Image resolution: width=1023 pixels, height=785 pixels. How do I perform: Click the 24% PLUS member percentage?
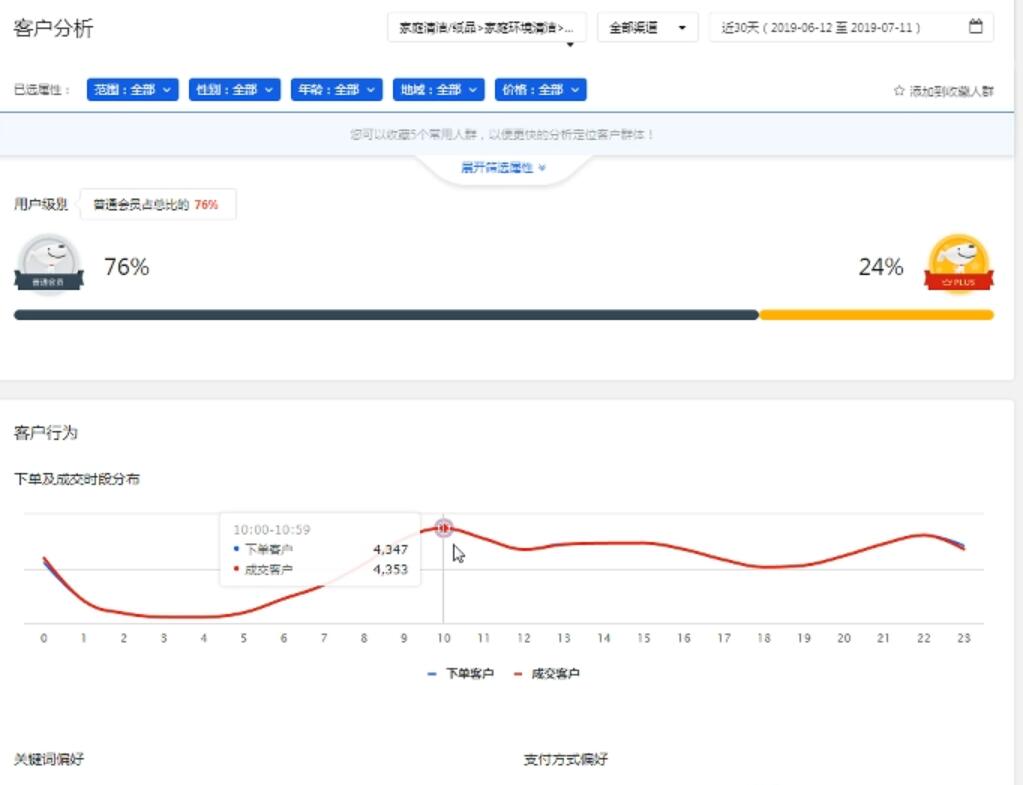coord(881,267)
